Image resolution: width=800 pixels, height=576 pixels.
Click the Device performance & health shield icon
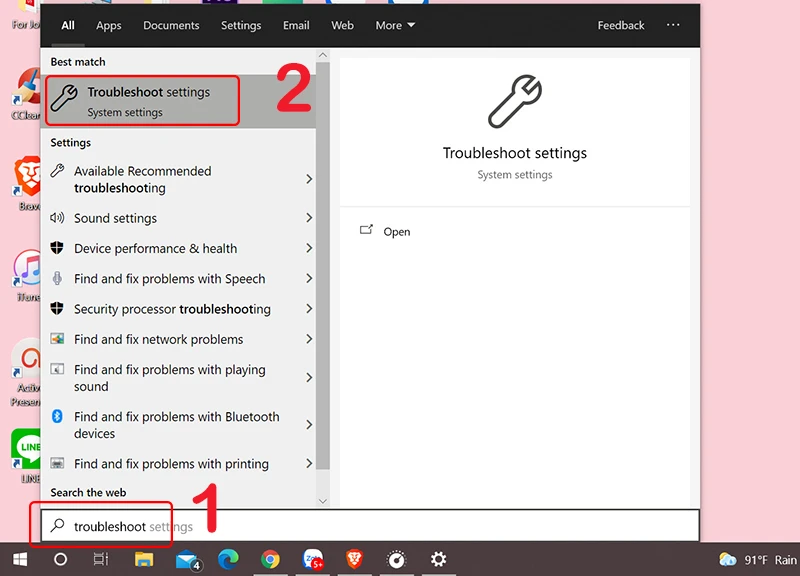pyautogui.click(x=61, y=248)
